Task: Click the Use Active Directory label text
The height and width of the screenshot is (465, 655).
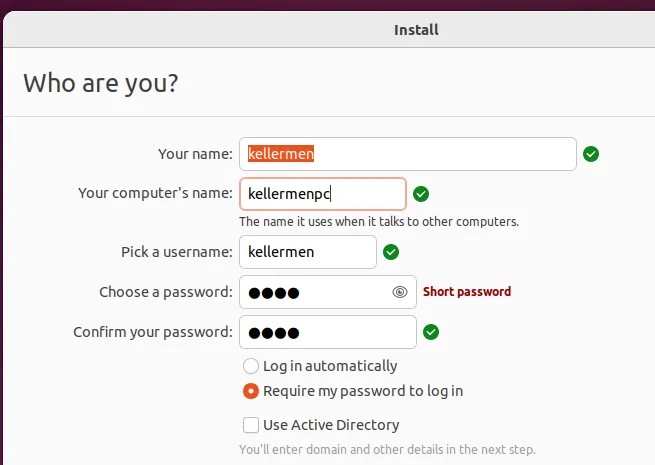Action: tap(331, 425)
